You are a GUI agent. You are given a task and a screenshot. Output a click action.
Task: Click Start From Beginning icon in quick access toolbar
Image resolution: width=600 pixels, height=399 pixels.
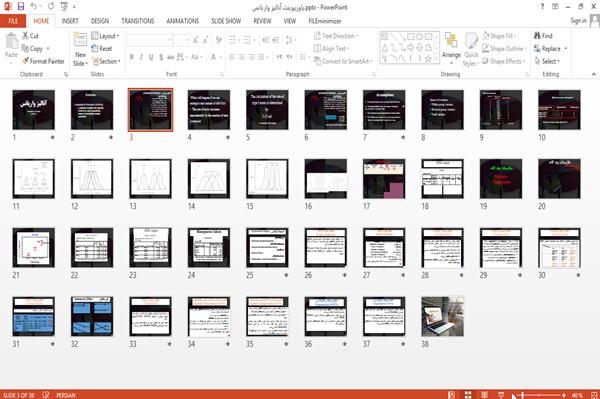pos(64,7)
